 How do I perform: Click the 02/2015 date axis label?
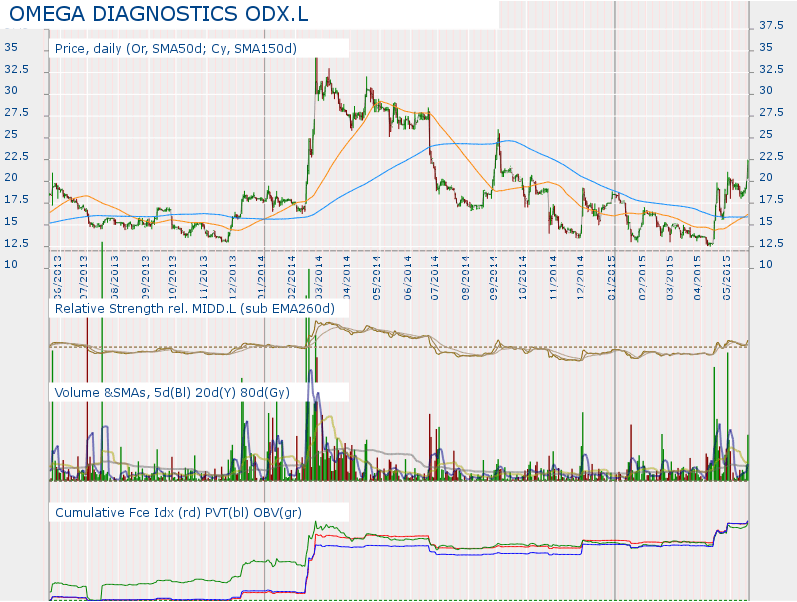pyautogui.click(x=642, y=278)
